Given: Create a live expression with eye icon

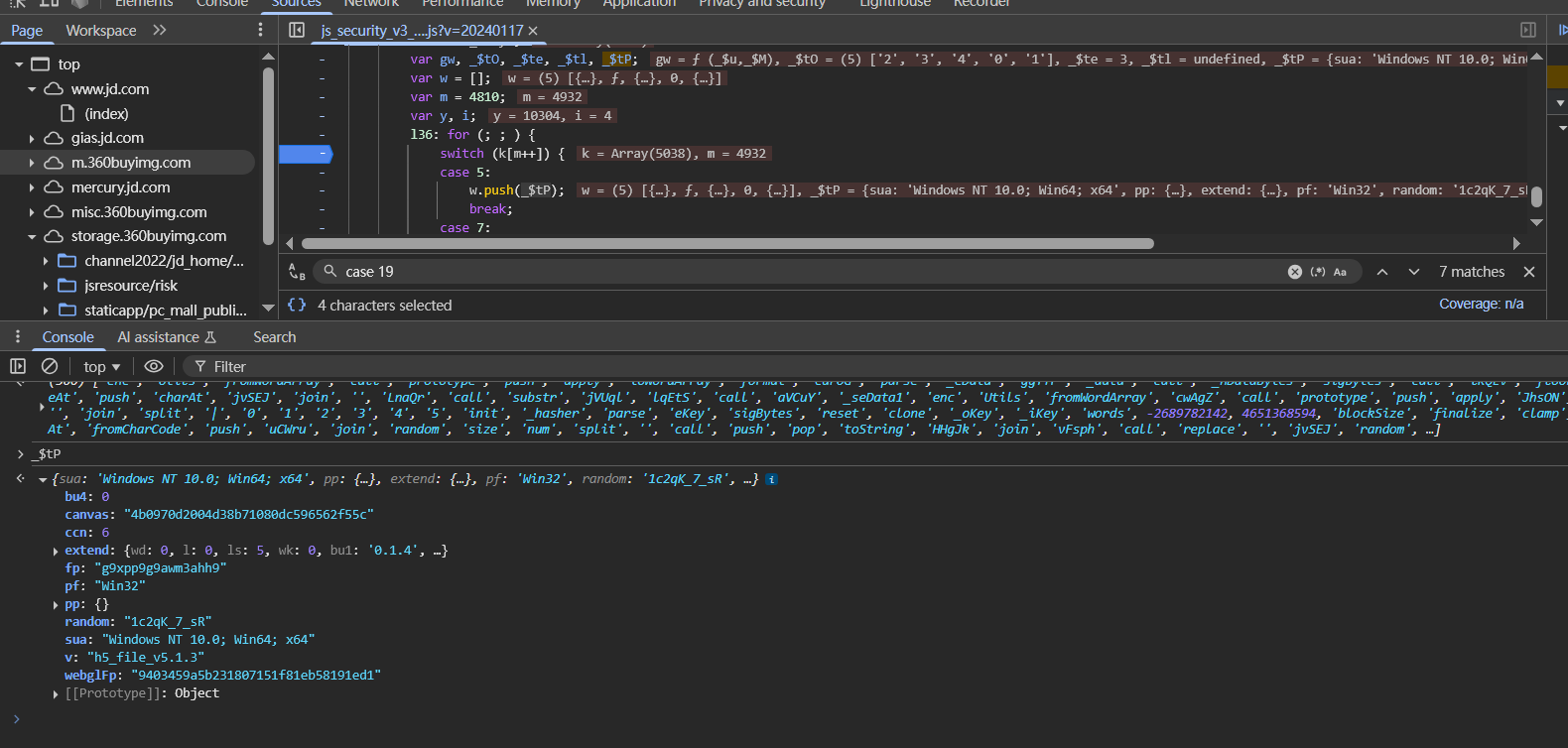Looking at the screenshot, I should click(154, 366).
